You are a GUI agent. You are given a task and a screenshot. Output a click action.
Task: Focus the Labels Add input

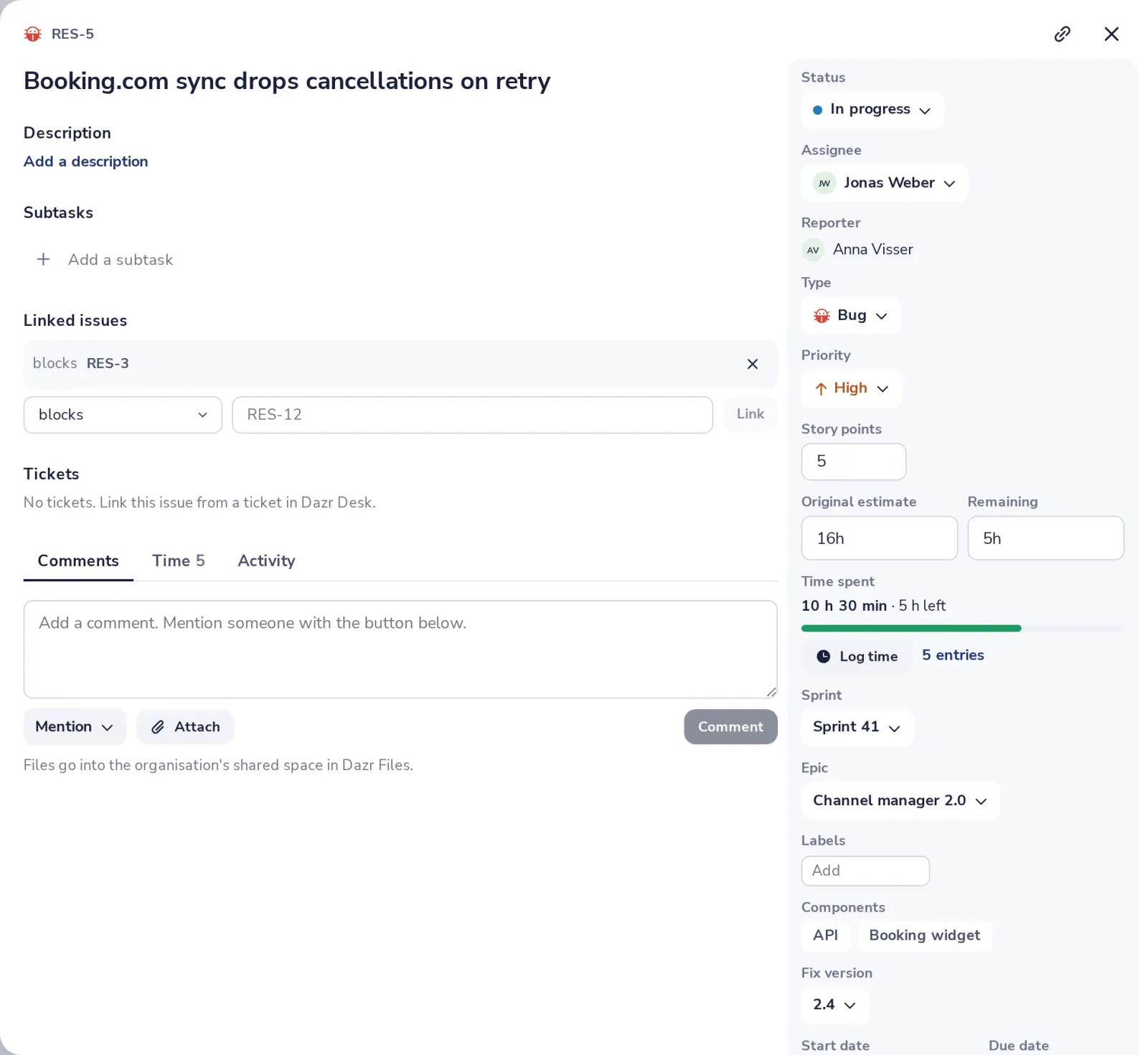[x=865, y=871]
